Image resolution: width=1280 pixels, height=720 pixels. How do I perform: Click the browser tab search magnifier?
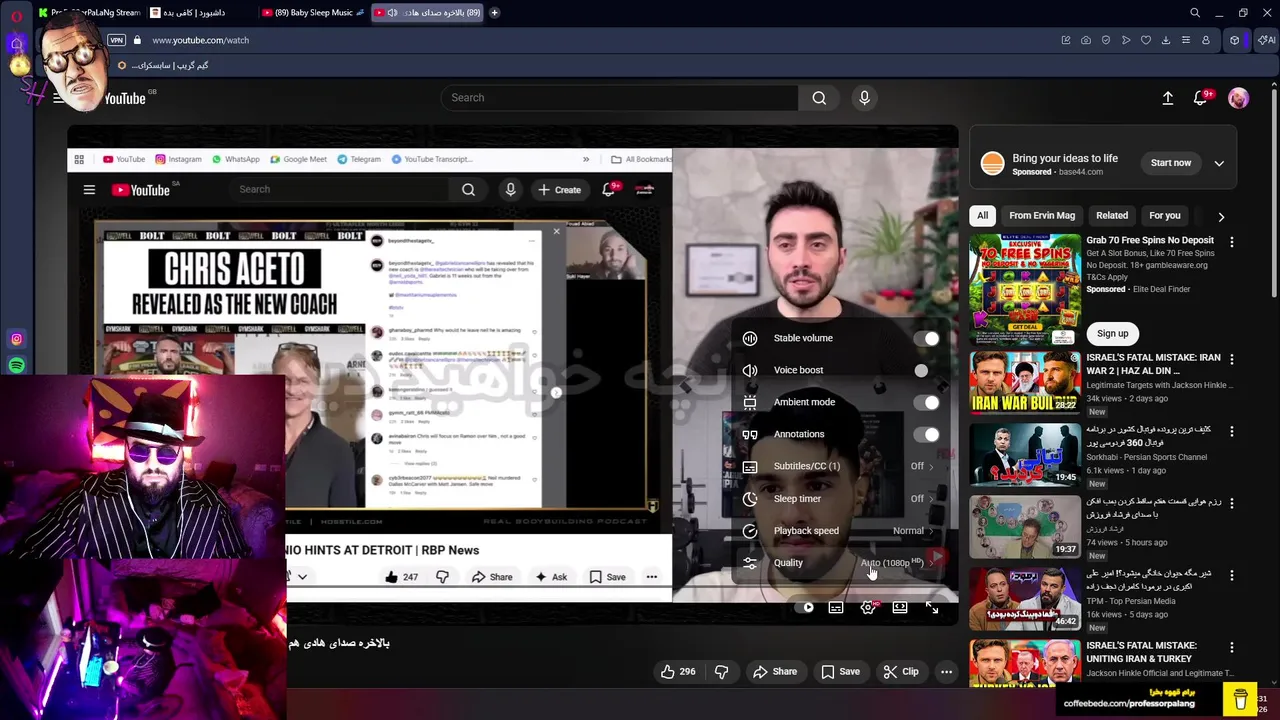point(1195,13)
